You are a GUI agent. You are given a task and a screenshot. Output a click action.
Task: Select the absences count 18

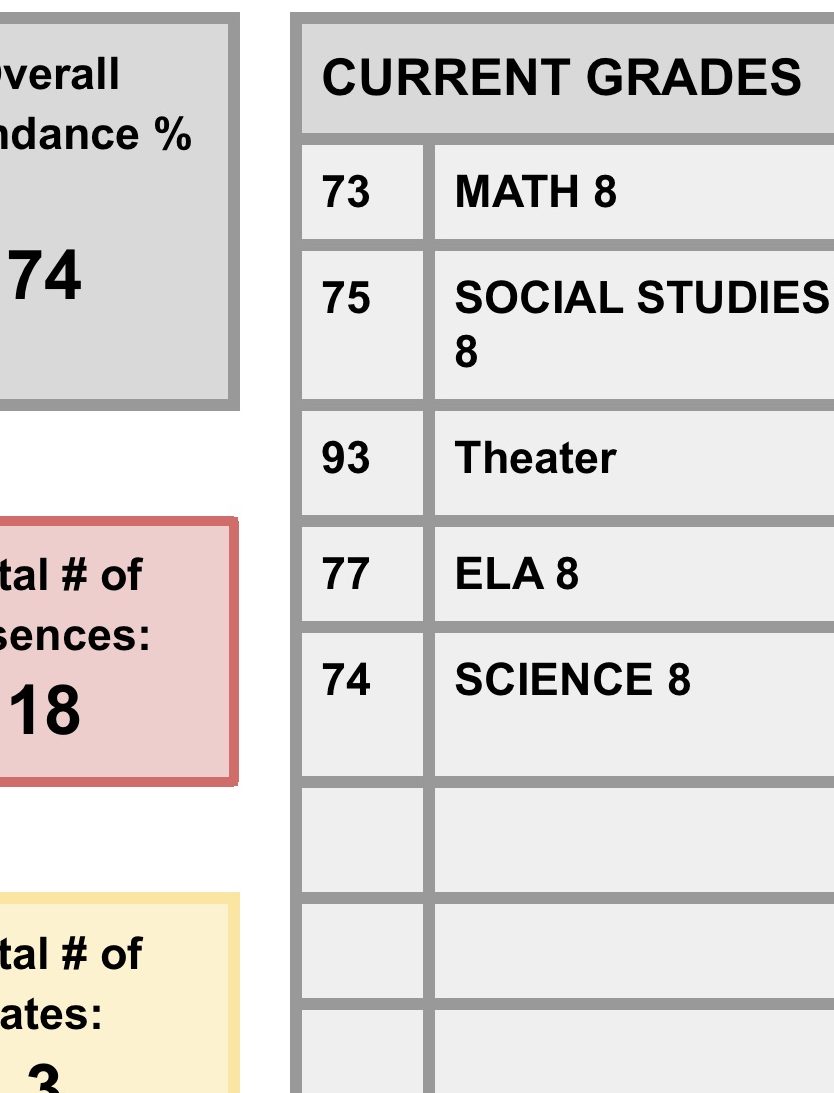tap(44, 710)
